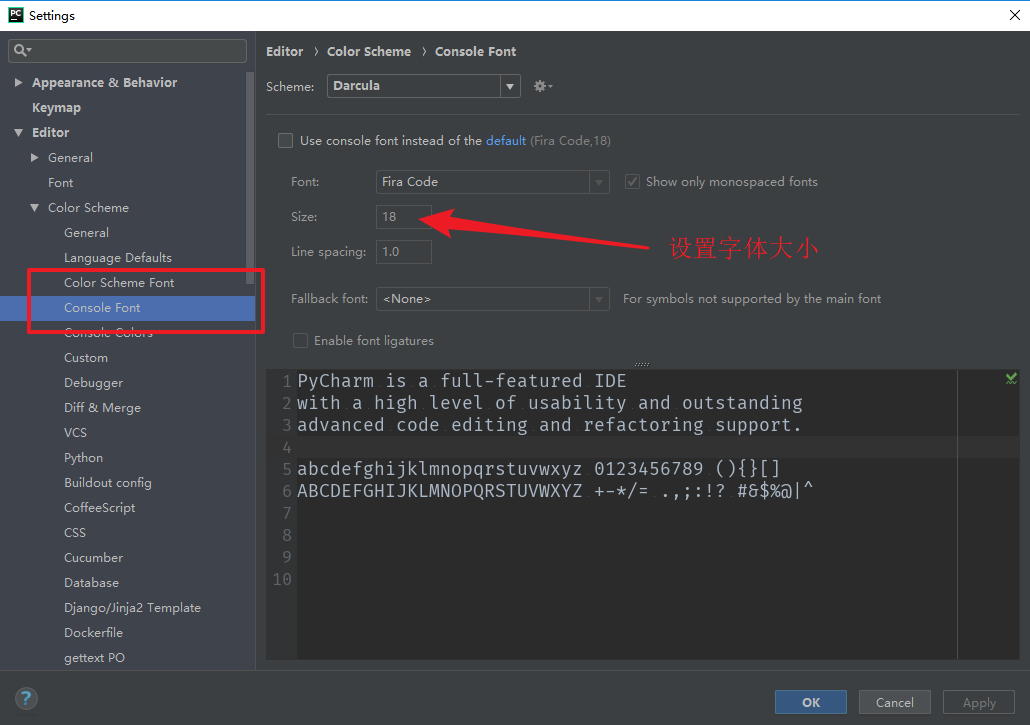
Task: Click the default font link
Action: coord(505,140)
